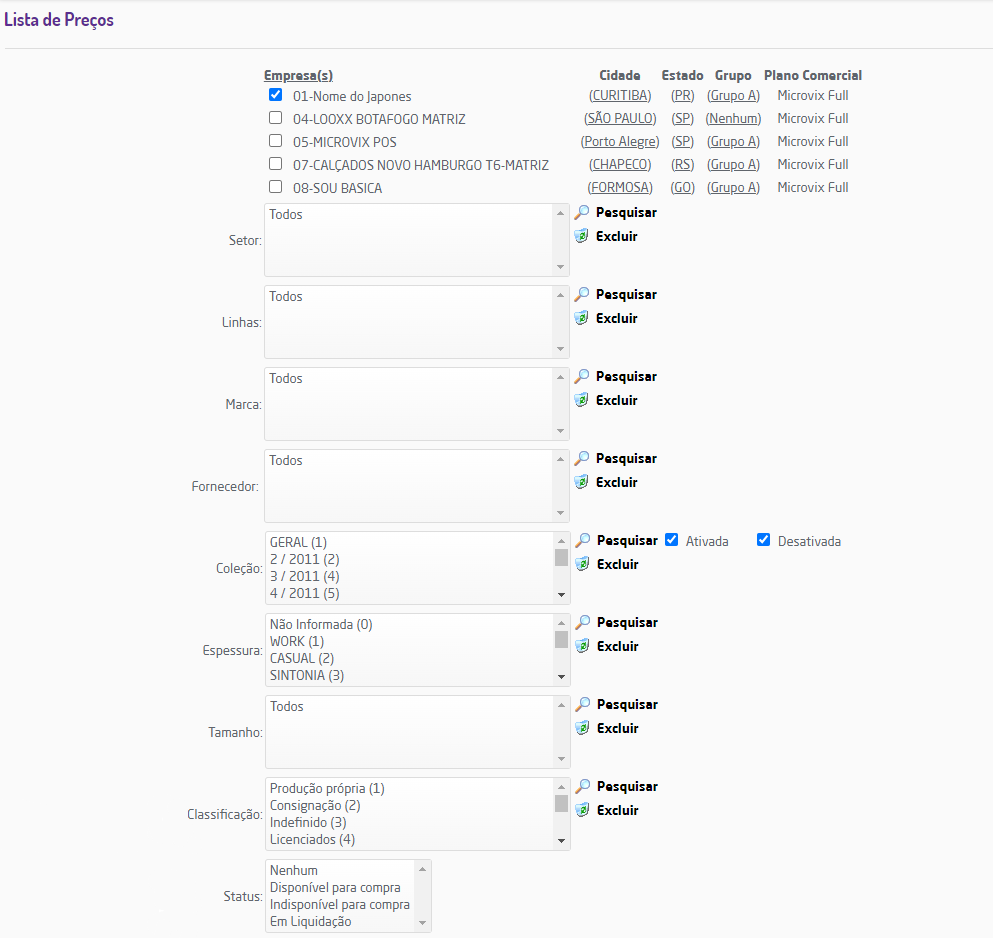This screenshot has height=938, width=993.
Task: Check the 05-MICROVIX POS company checkbox
Action: click(x=275, y=141)
